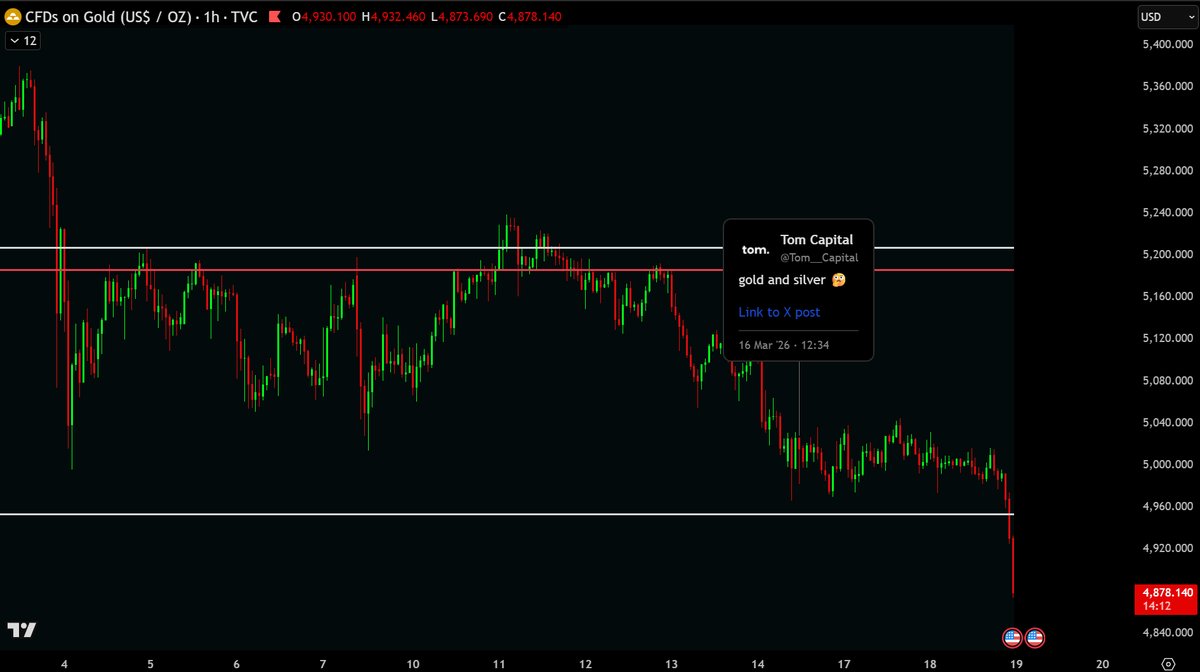
Task: Click the gold symbol logo icon
Action: tap(12, 17)
